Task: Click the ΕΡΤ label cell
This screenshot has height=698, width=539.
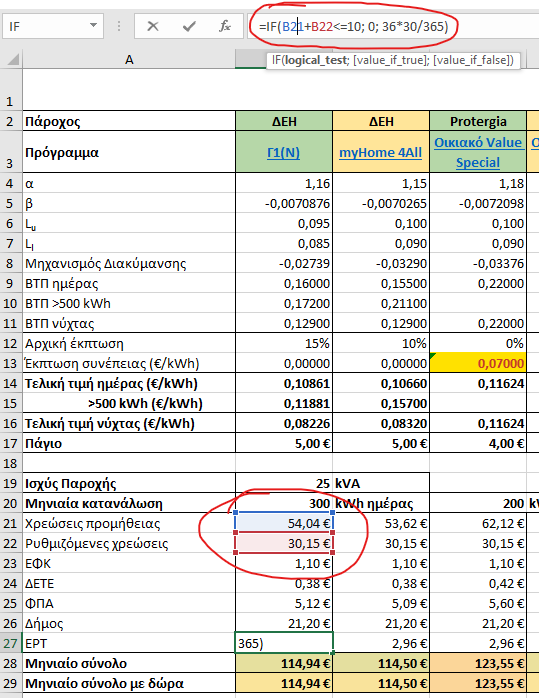Action: click(129, 644)
